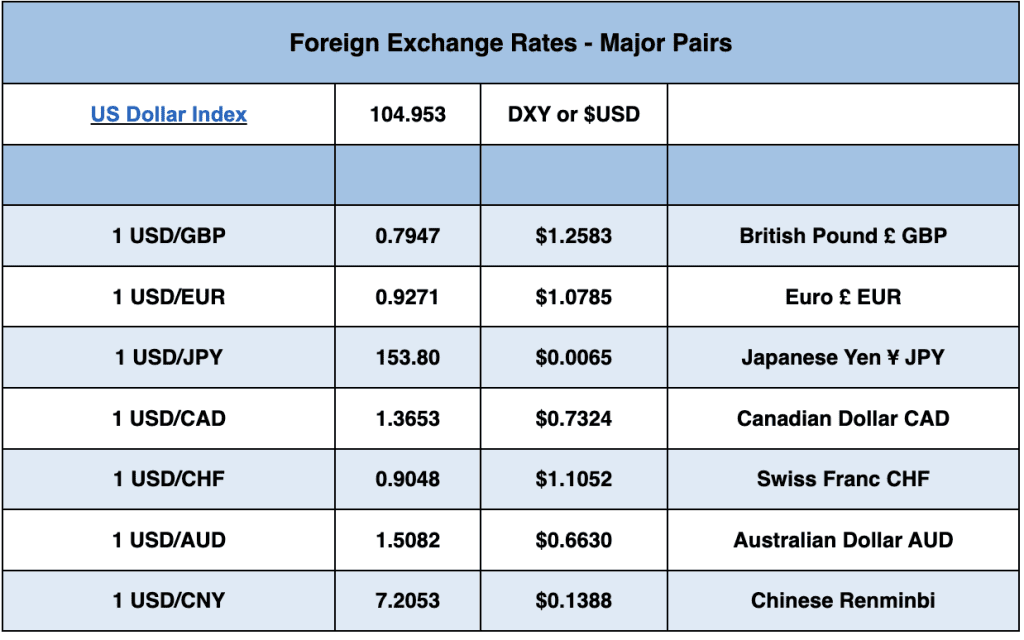Click the 1.5082 AUD rate cell

click(x=408, y=540)
